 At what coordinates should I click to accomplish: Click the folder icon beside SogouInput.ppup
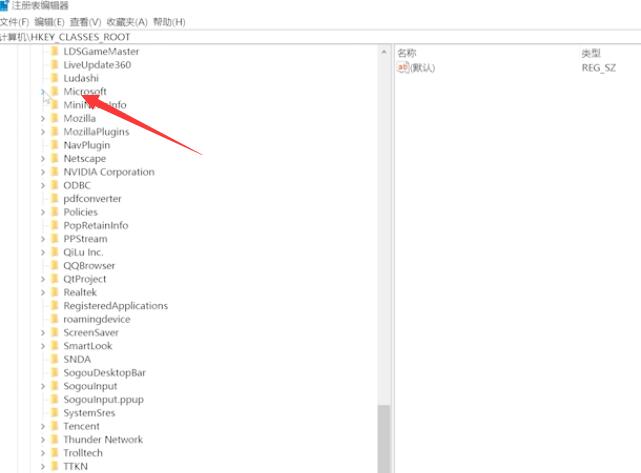point(54,399)
